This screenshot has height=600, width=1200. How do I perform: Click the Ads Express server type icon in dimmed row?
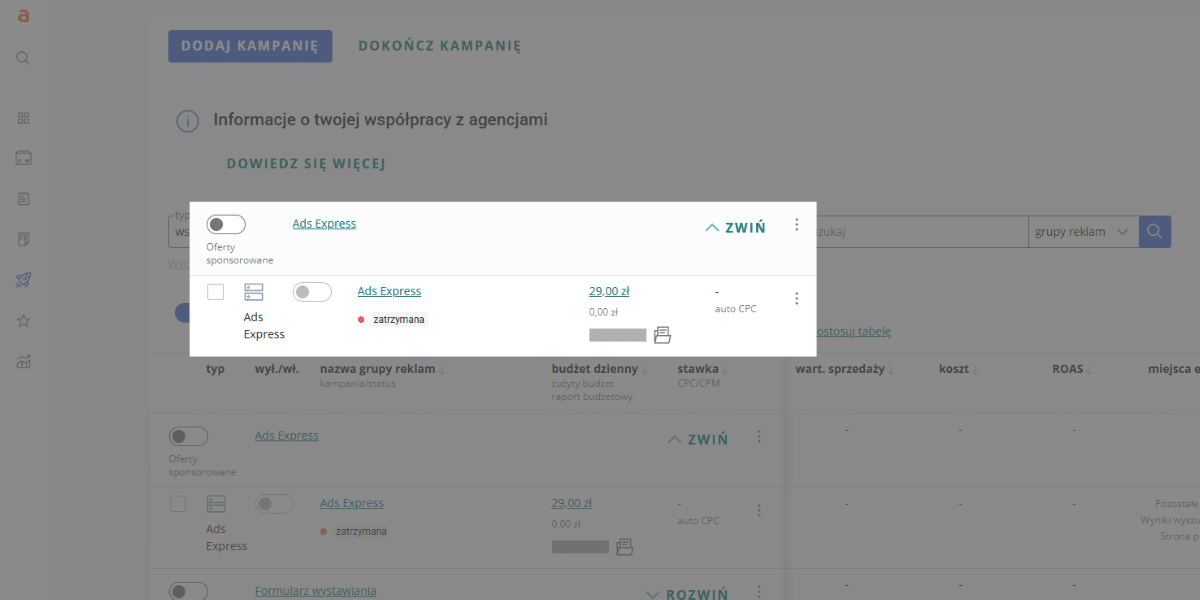click(216, 504)
